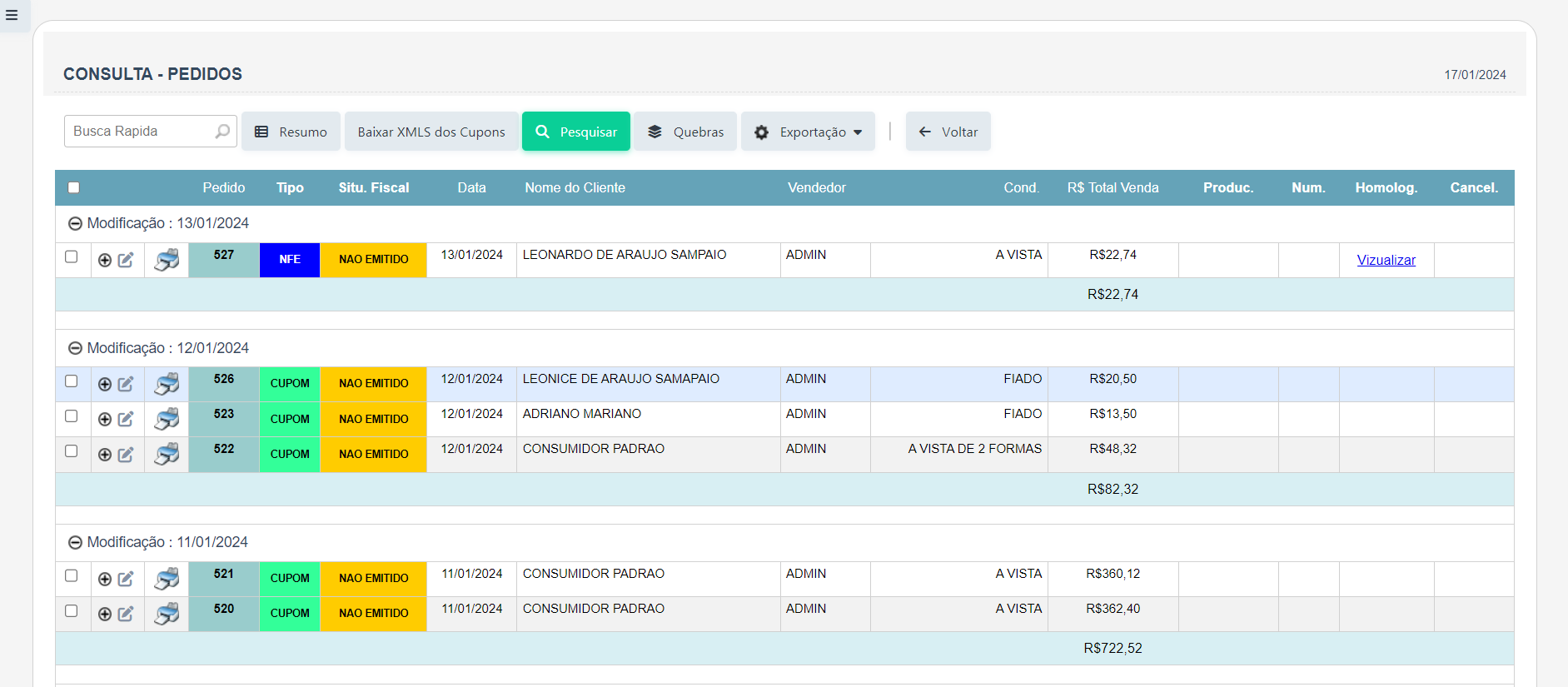1568x687 pixels.
Task: Expand details of order 520 with plus icon
Action: (x=105, y=614)
